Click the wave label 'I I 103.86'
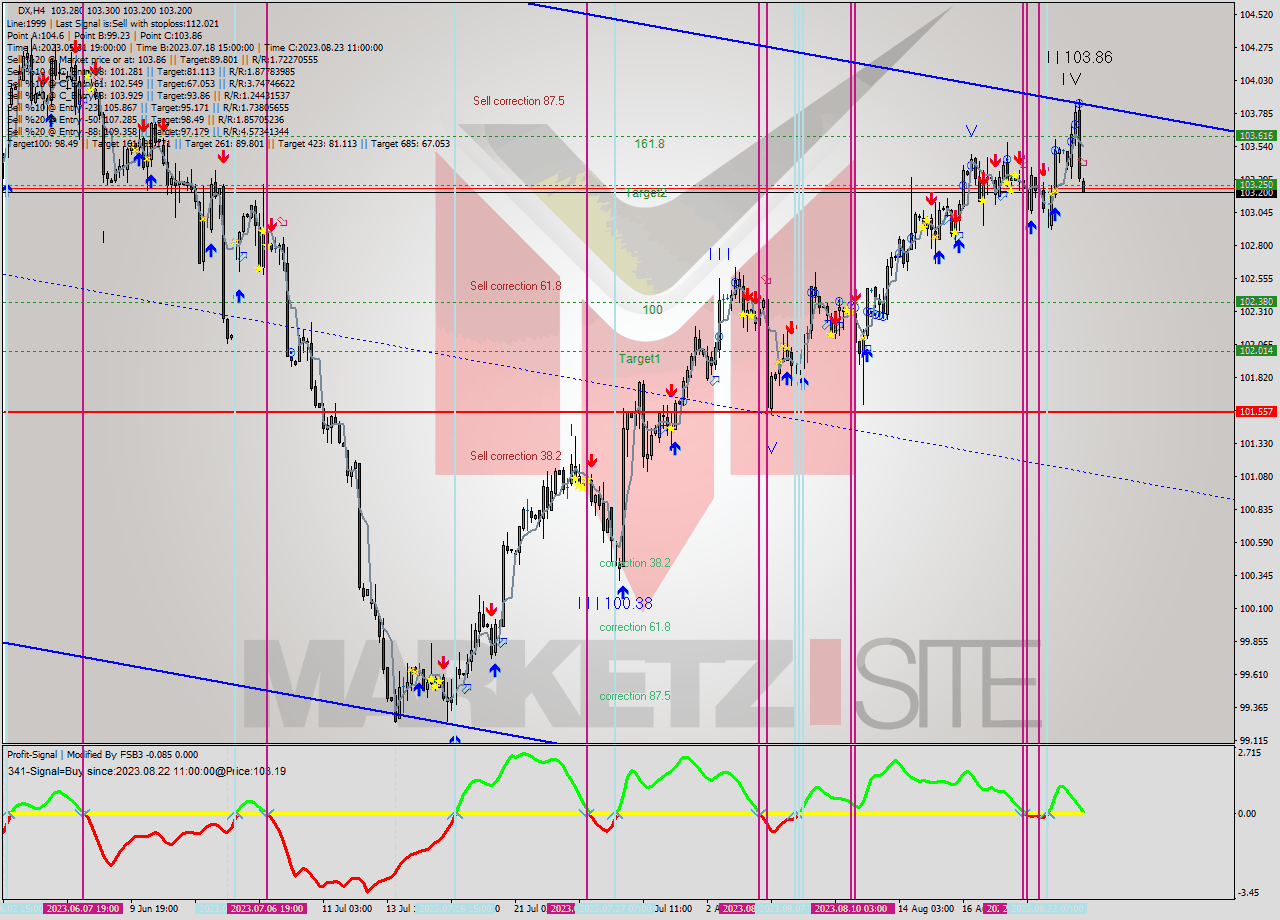This screenshot has height=920, width=1280. [1078, 58]
